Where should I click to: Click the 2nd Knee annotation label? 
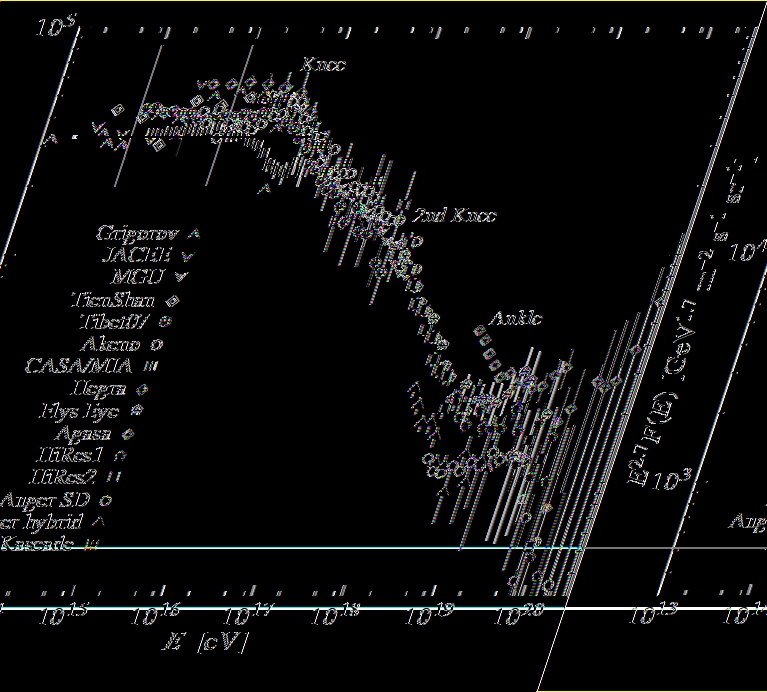pyautogui.click(x=454, y=215)
